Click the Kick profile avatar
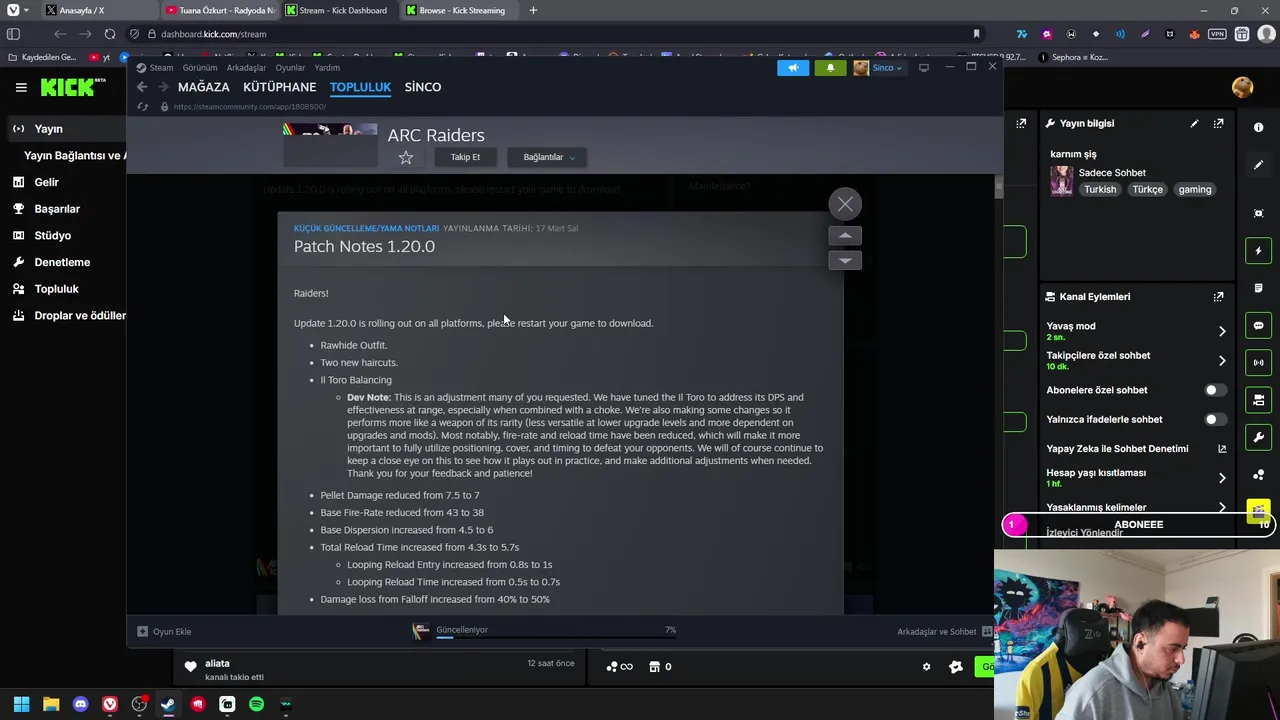The image size is (1280, 720). coord(1243,88)
